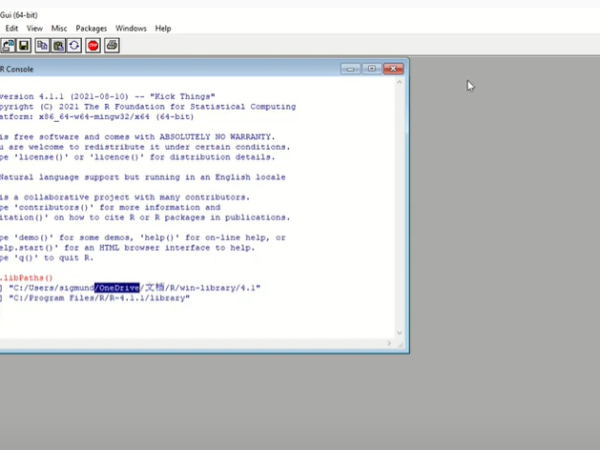Click the Print icon in the toolbar
This screenshot has height=450, width=600.
click(112, 45)
